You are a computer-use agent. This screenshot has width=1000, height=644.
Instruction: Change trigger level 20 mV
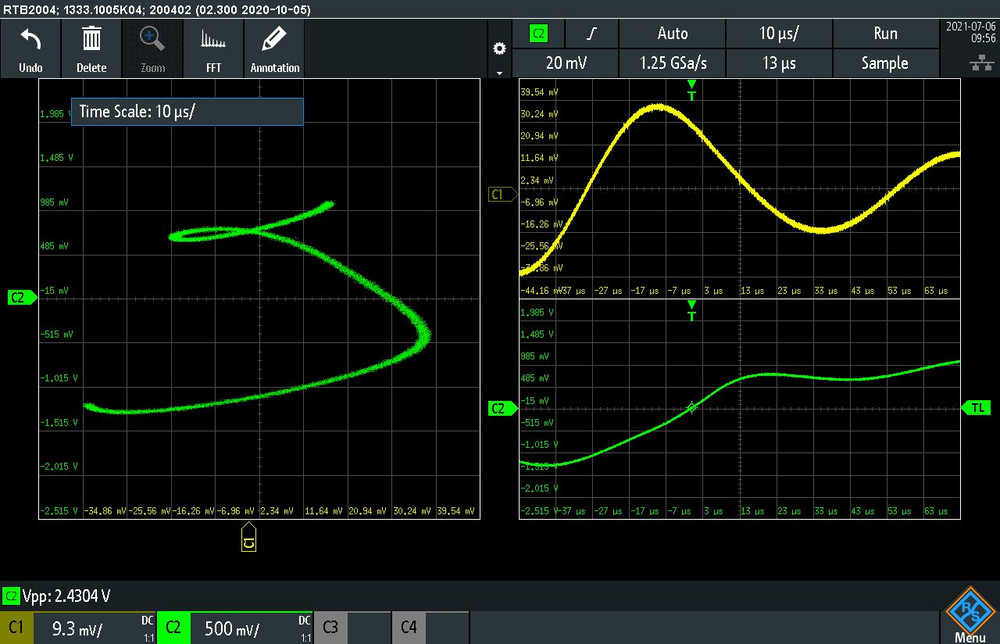click(x=566, y=63)
